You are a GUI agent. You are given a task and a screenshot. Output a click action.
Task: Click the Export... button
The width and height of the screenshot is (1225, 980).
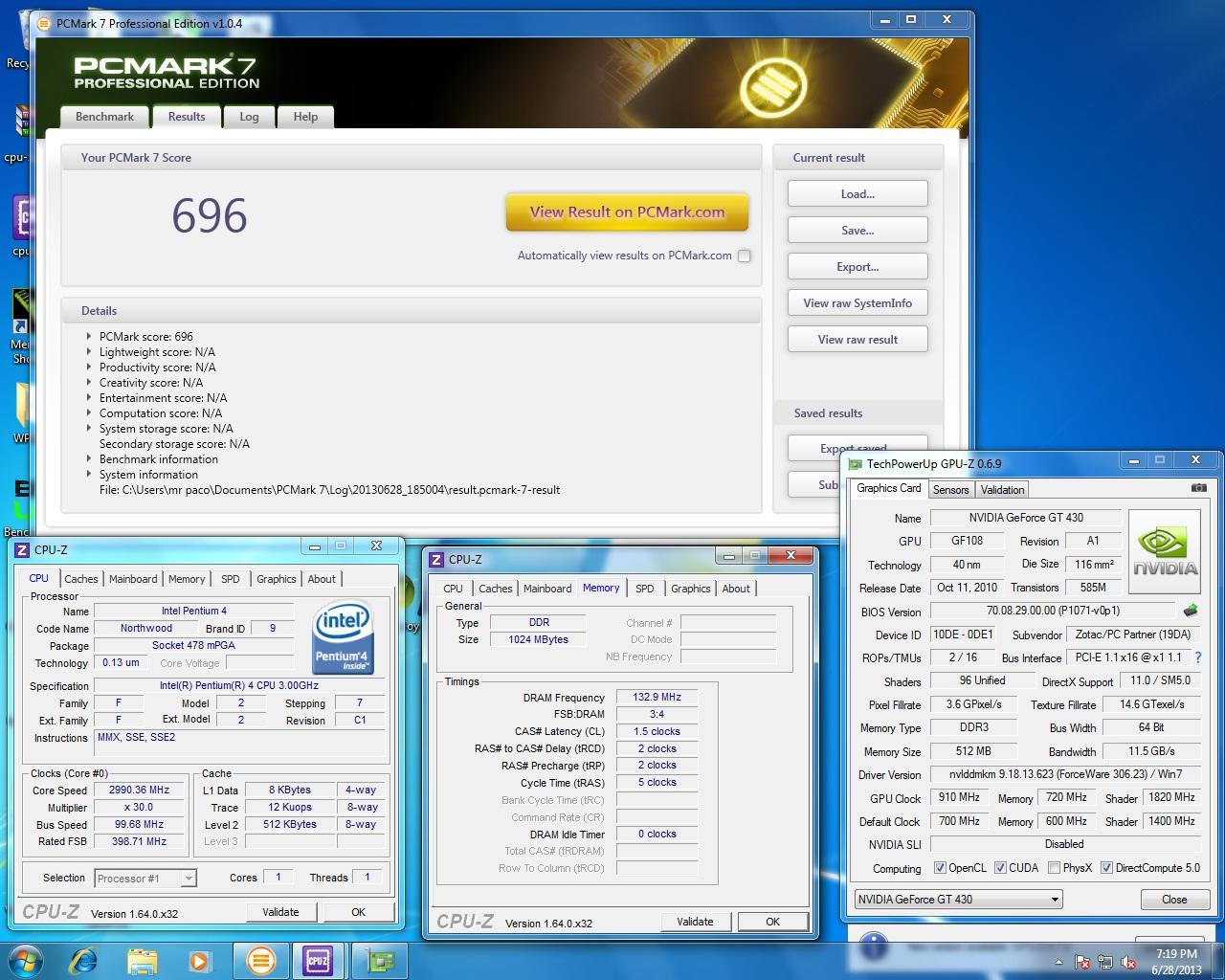point(857,266)
